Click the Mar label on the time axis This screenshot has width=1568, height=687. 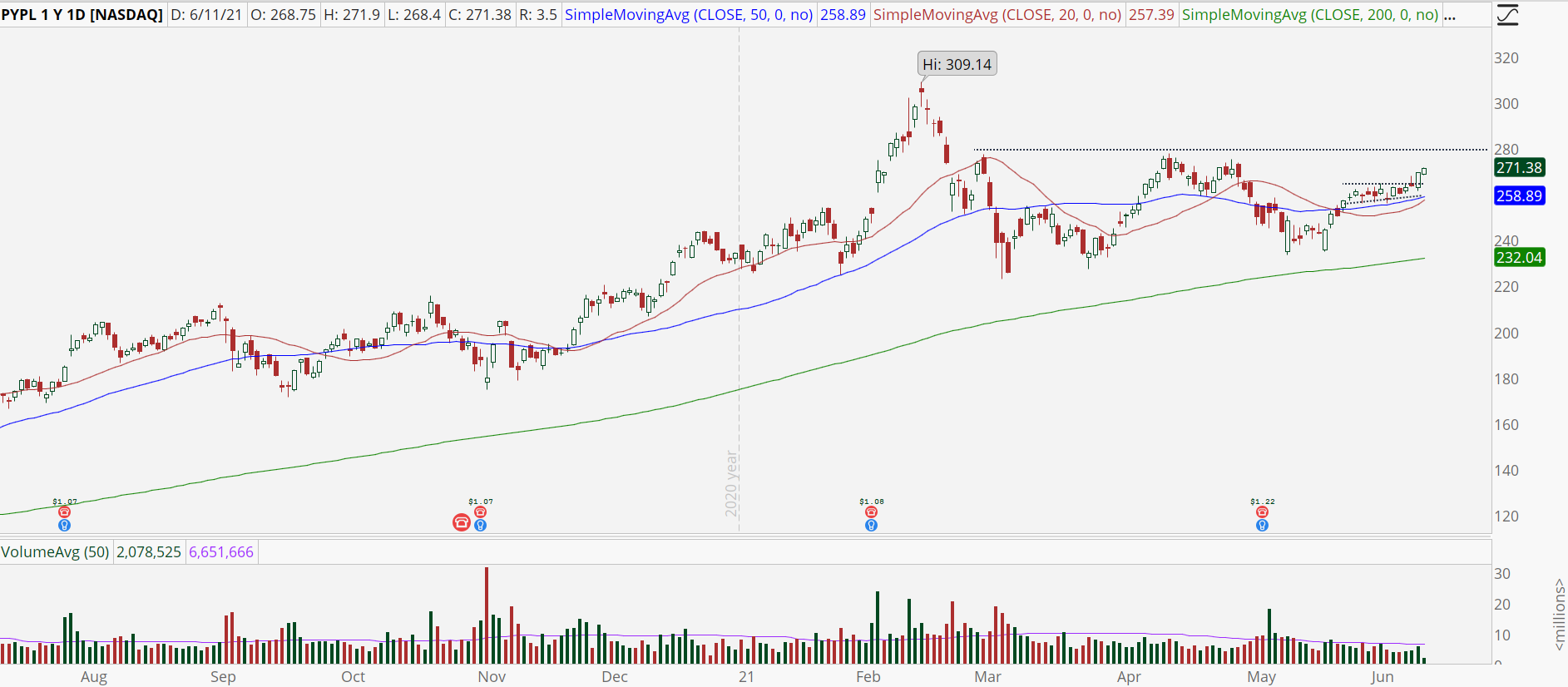[x=988, y=677]
